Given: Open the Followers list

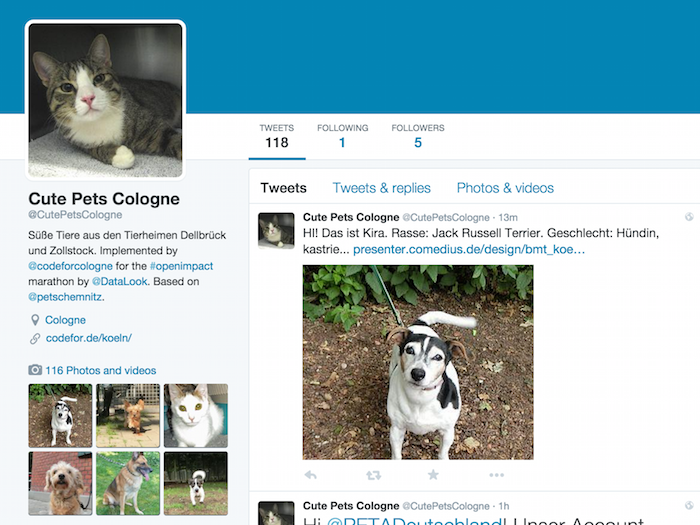Looking at the screenshot, I should click(x=418, y=136).
